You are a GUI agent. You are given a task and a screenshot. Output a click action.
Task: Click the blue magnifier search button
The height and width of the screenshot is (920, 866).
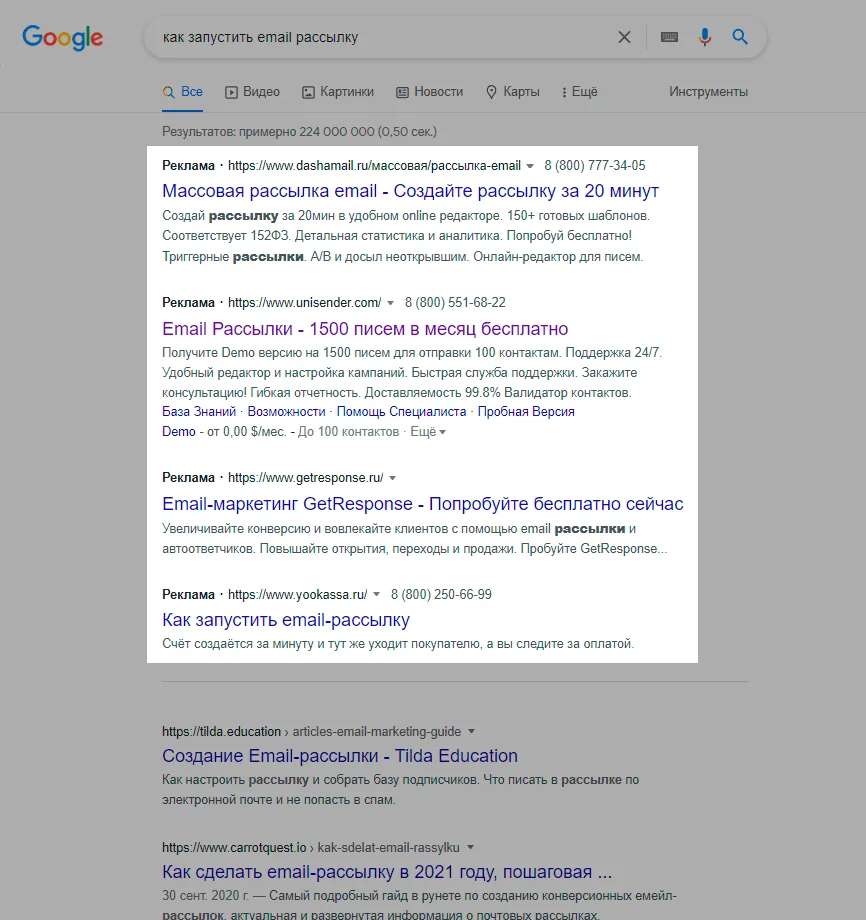tap(740, 37)
